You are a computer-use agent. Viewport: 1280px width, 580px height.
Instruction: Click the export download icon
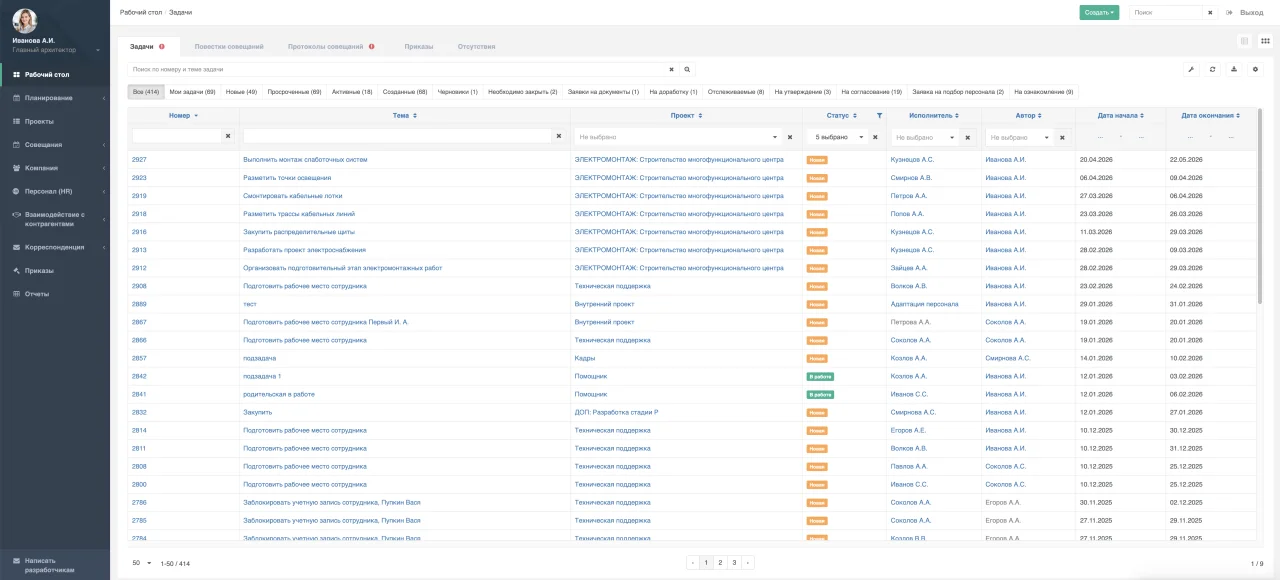[1234, 69]
